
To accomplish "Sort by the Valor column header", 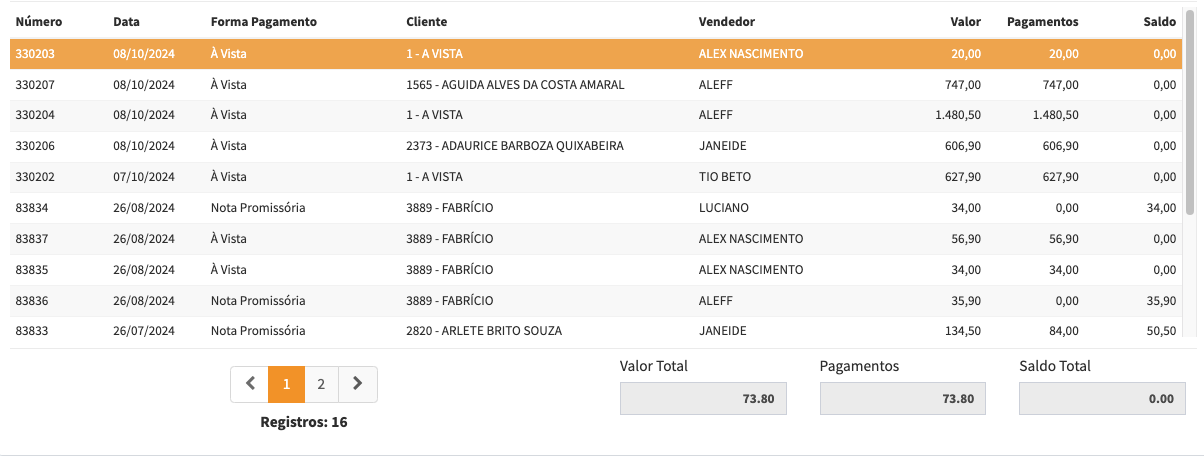I will pyautogui.click(x=965, y=21).
